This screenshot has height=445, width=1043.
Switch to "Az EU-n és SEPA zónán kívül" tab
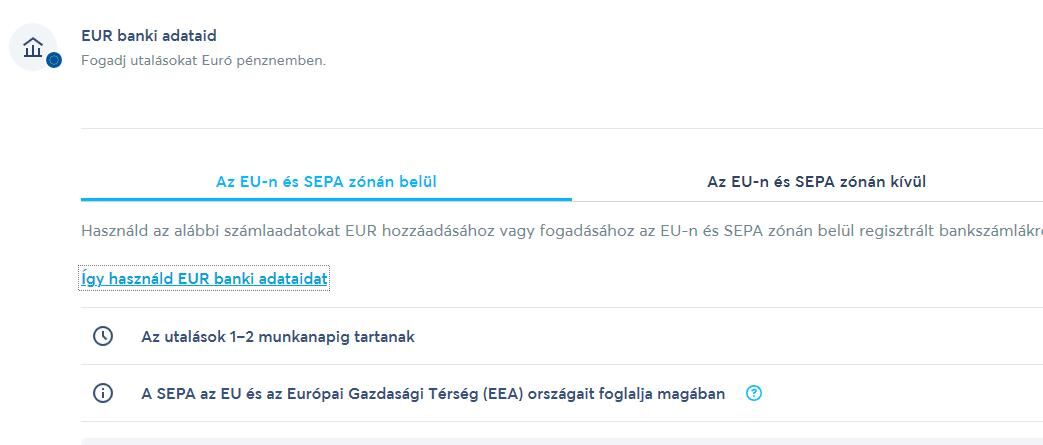pyautogui.click(x=816, y=182)
